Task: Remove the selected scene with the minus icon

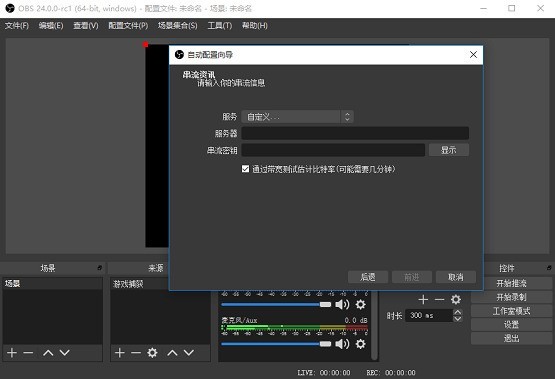Action: tap(28, 352)
